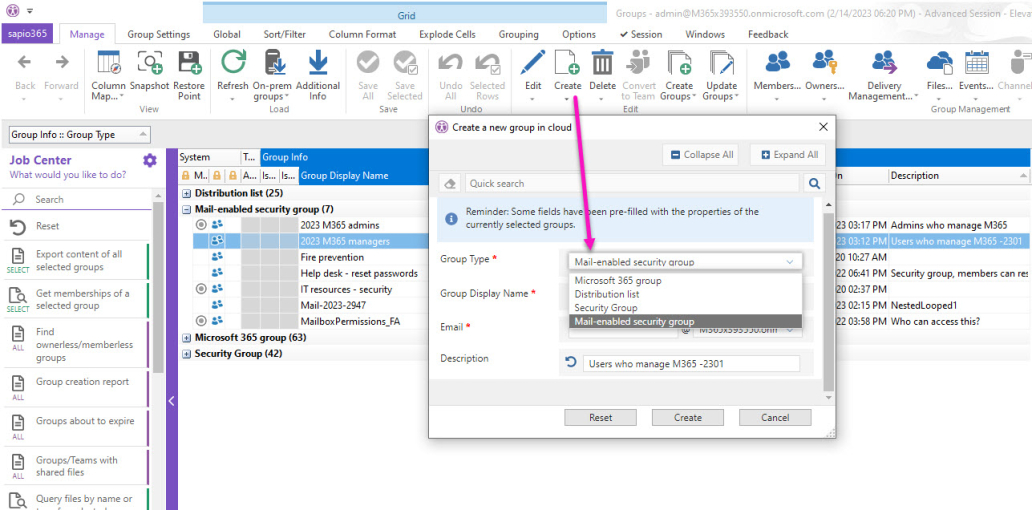Switch to the Grouping tab
This screenshot has width=1032, height=510.
[x=518, y=34]
